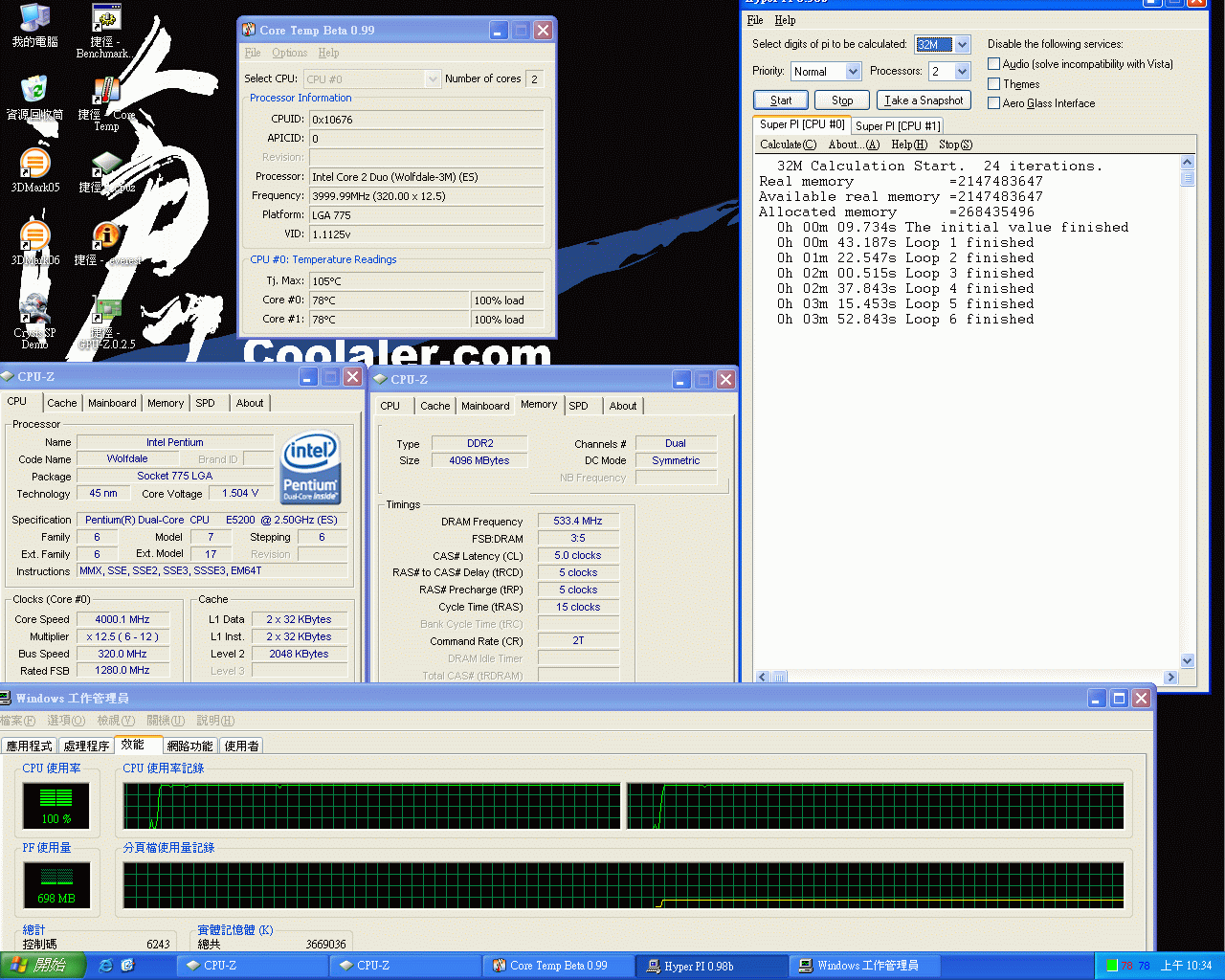Click the red 78 temperature tray icon
1225x980 pixels.
1127,966
